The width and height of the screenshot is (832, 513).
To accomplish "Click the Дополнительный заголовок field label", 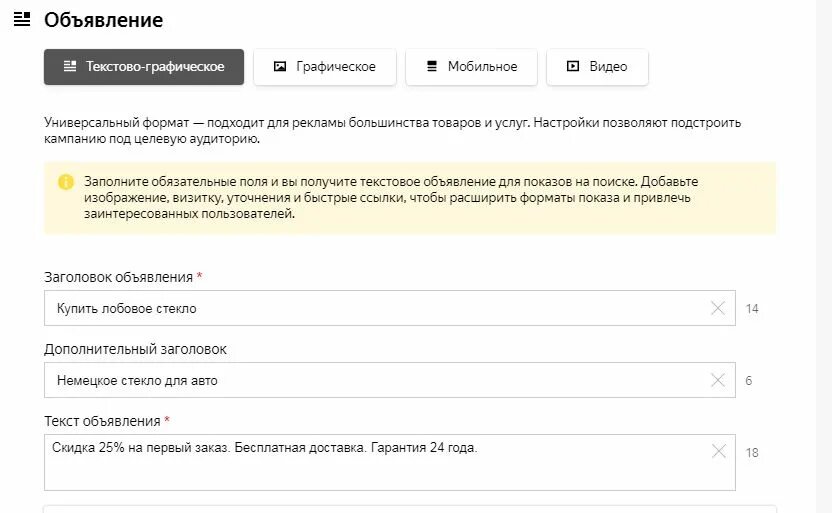I will tap(135, 349).
